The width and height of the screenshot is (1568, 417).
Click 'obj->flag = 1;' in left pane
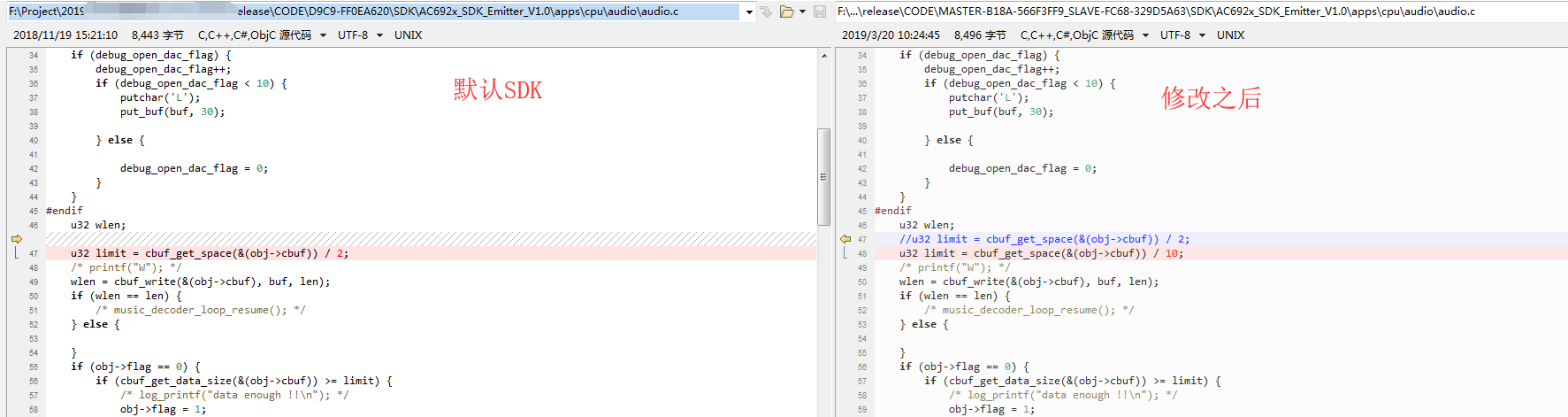[x=164, y=409]
